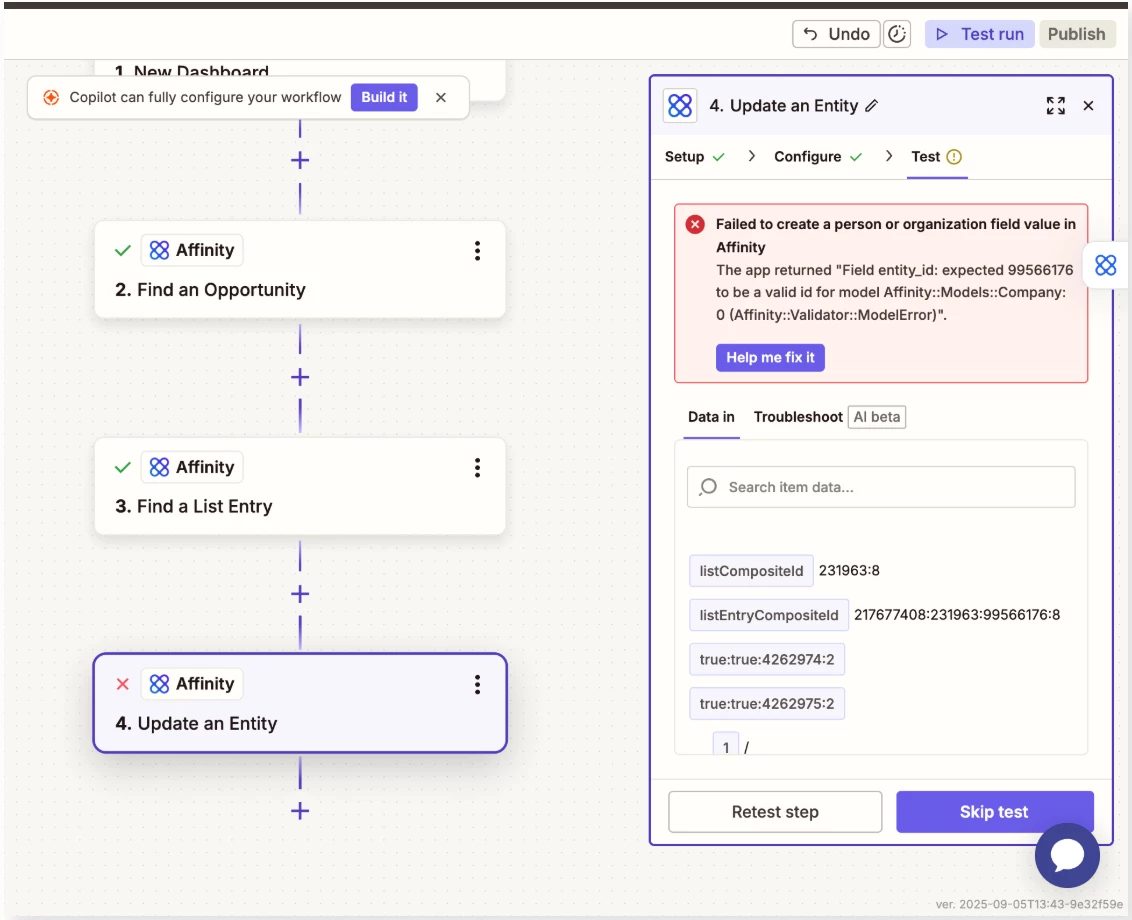Open options menu for Find a List Entry

(477, 467)
